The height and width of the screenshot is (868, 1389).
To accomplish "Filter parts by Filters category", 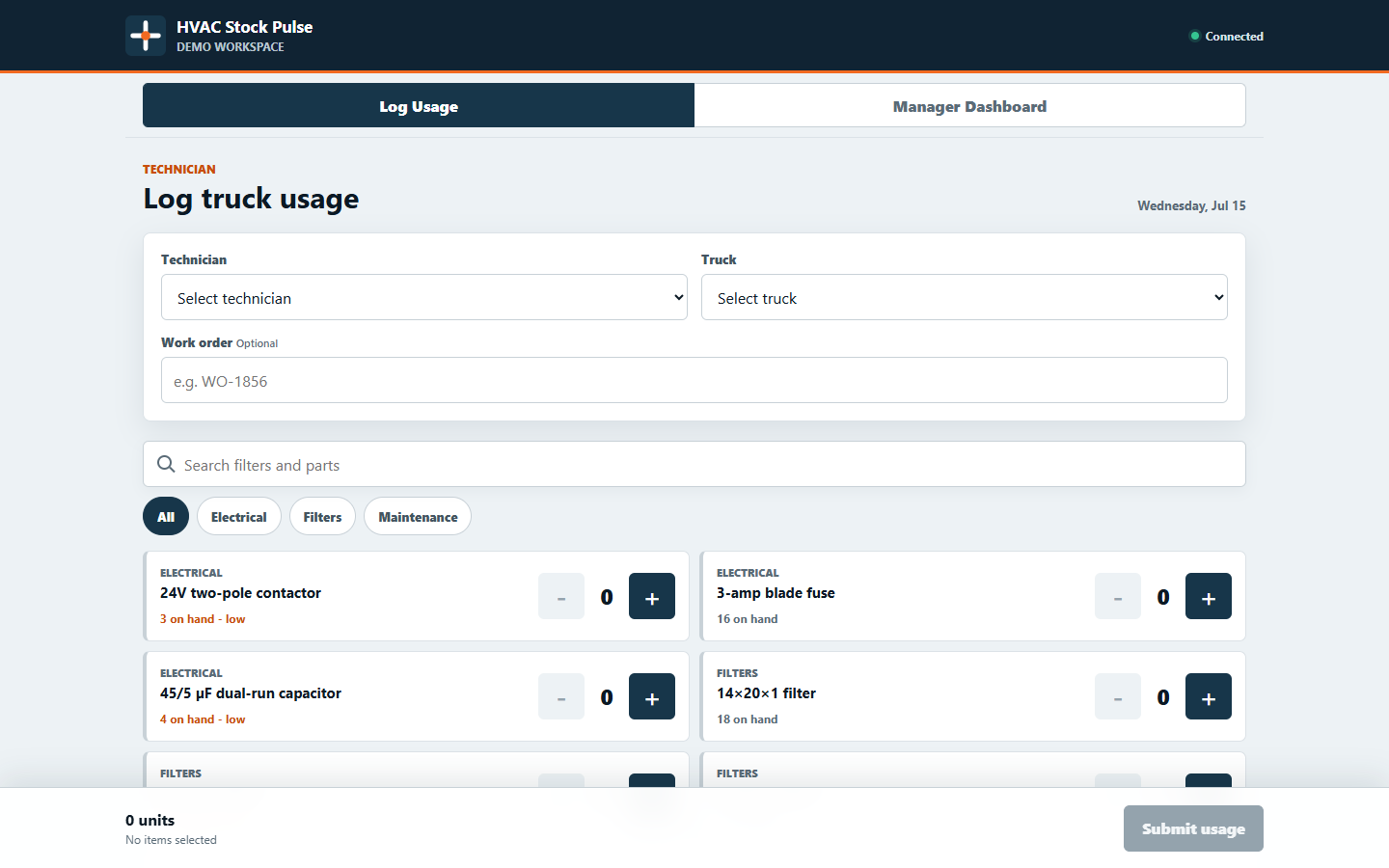I will click(x=322, y=516).
